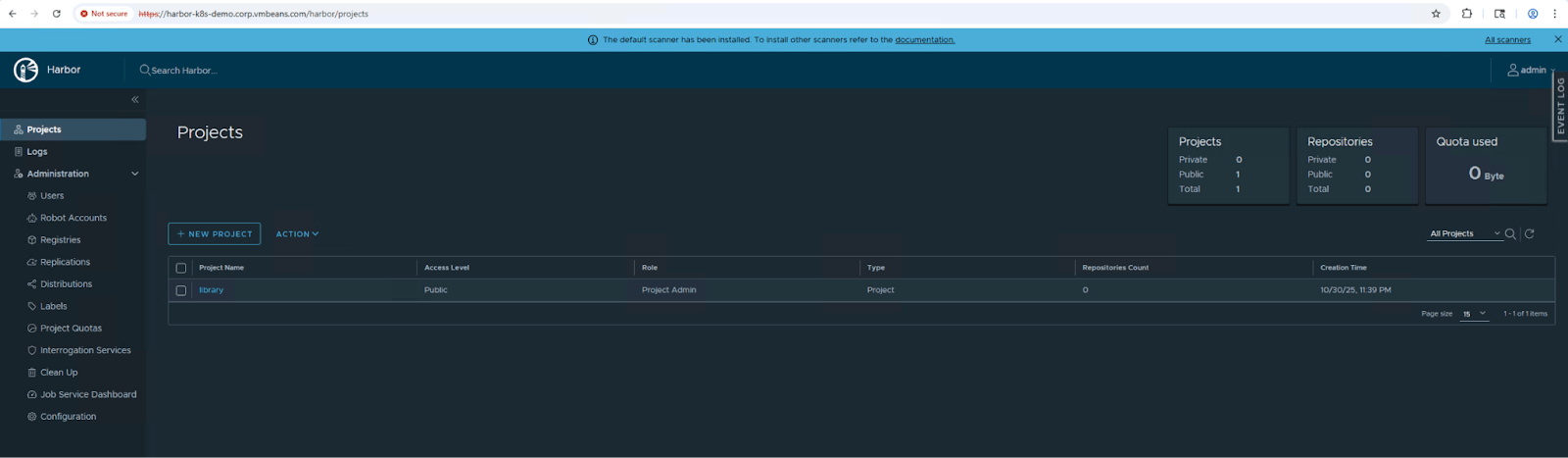Screen dimensions: 1568x458
Task: Open the documentation link in banner
Action: pos(924,40)
